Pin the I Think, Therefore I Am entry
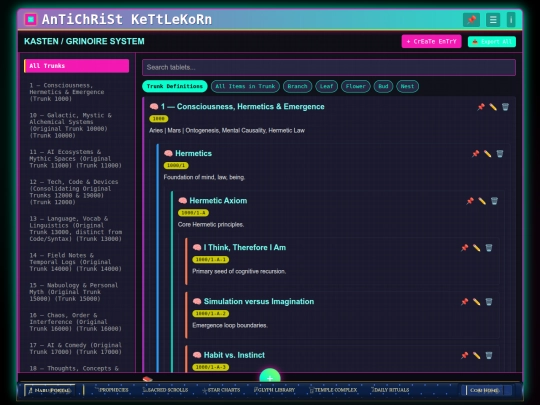540x405 pixels. pyautogui.click(x=464, y=248)
